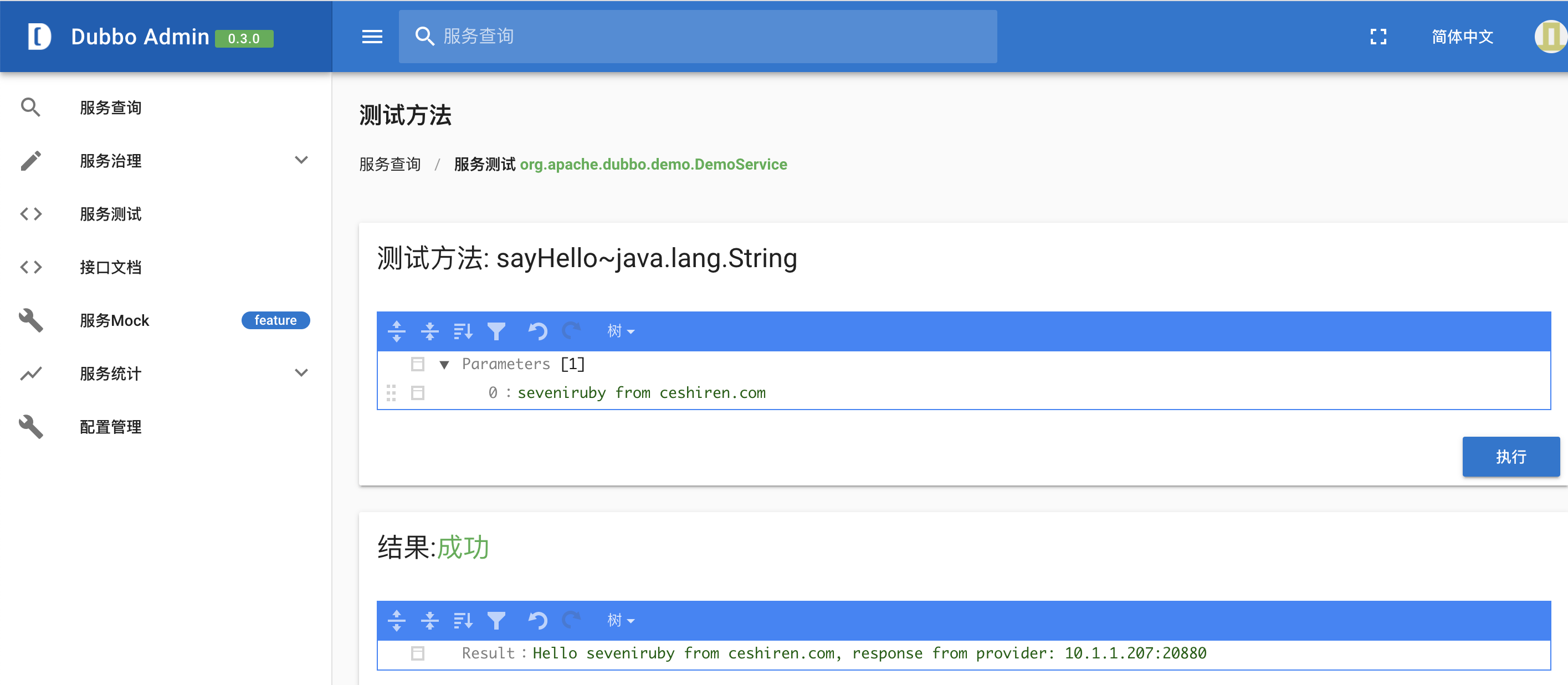Click the filter icon in the result editor

click(496, 621)
